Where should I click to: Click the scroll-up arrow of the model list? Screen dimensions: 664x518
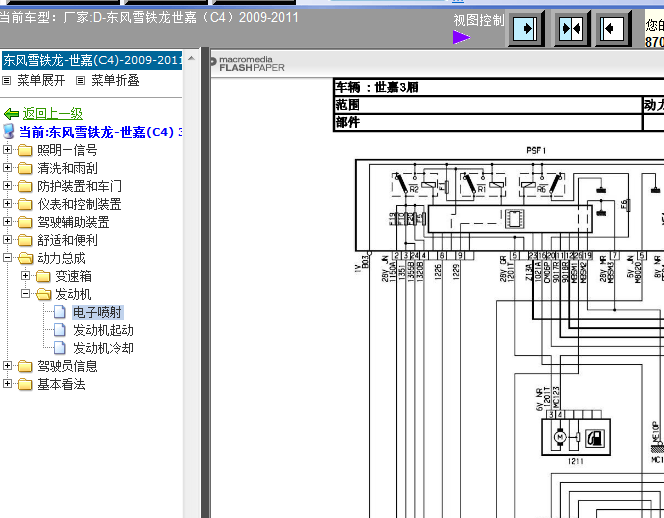(191, 58)
